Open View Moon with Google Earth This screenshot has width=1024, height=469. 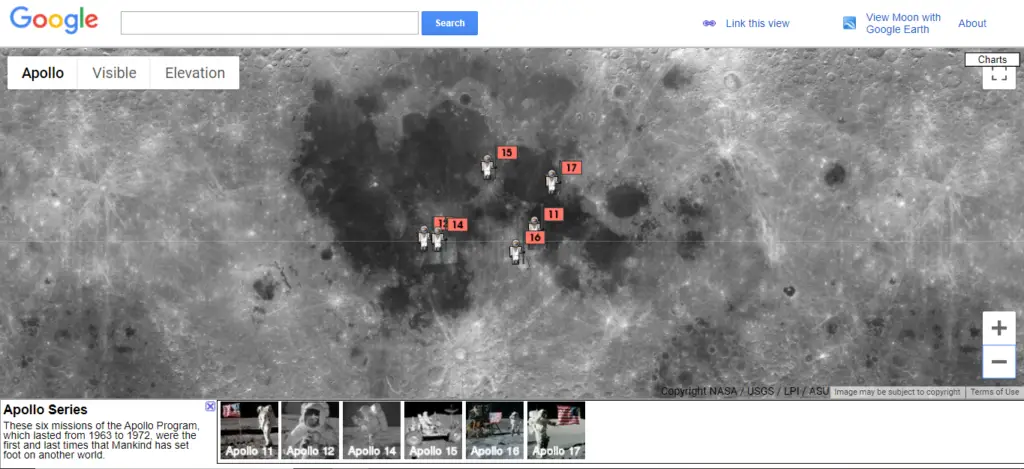tap(903, 24)
